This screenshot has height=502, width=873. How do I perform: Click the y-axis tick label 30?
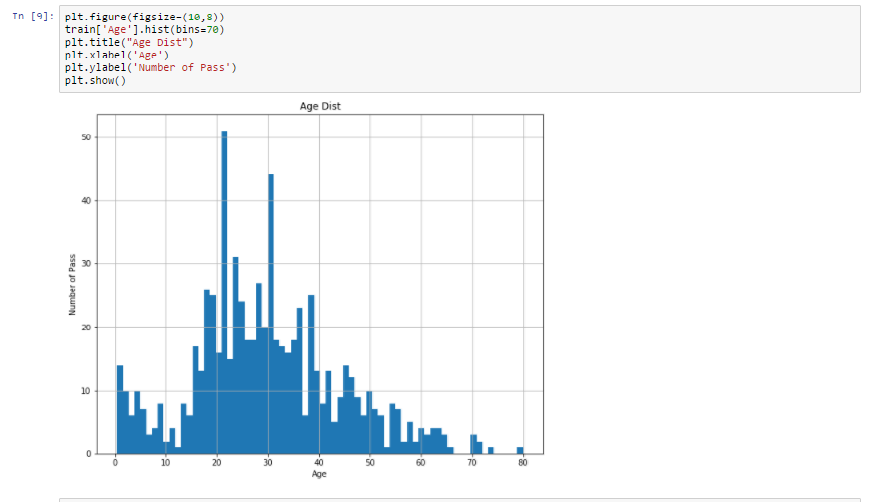(x=86, y=264)
